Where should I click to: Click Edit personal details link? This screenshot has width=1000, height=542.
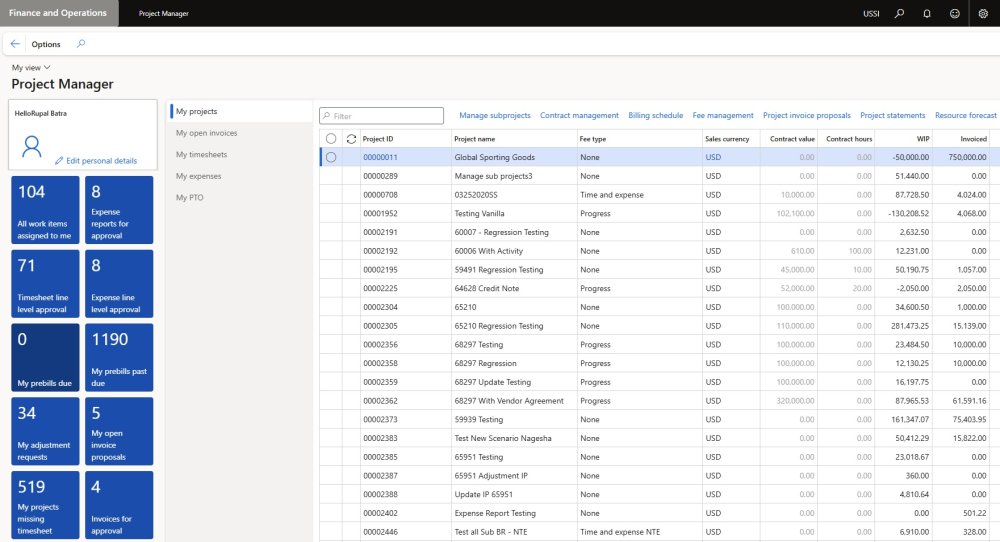click(x=95, y=160)
